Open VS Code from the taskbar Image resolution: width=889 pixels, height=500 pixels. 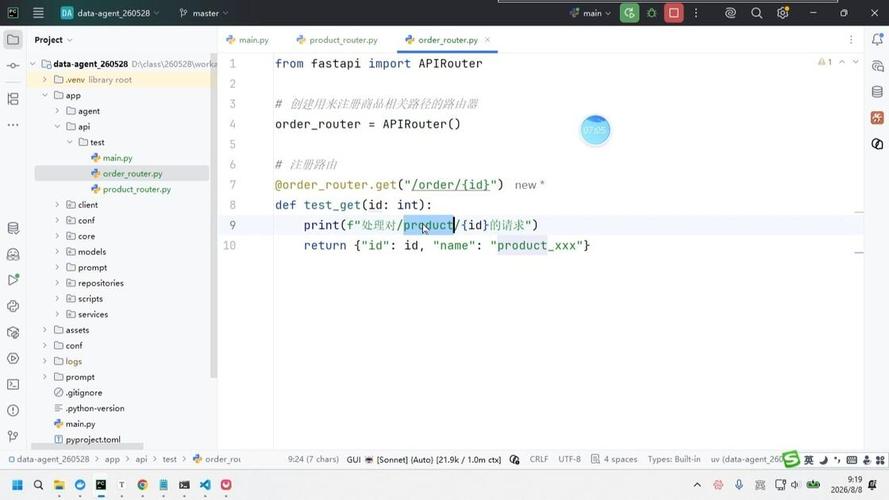[x=205, y=485]
